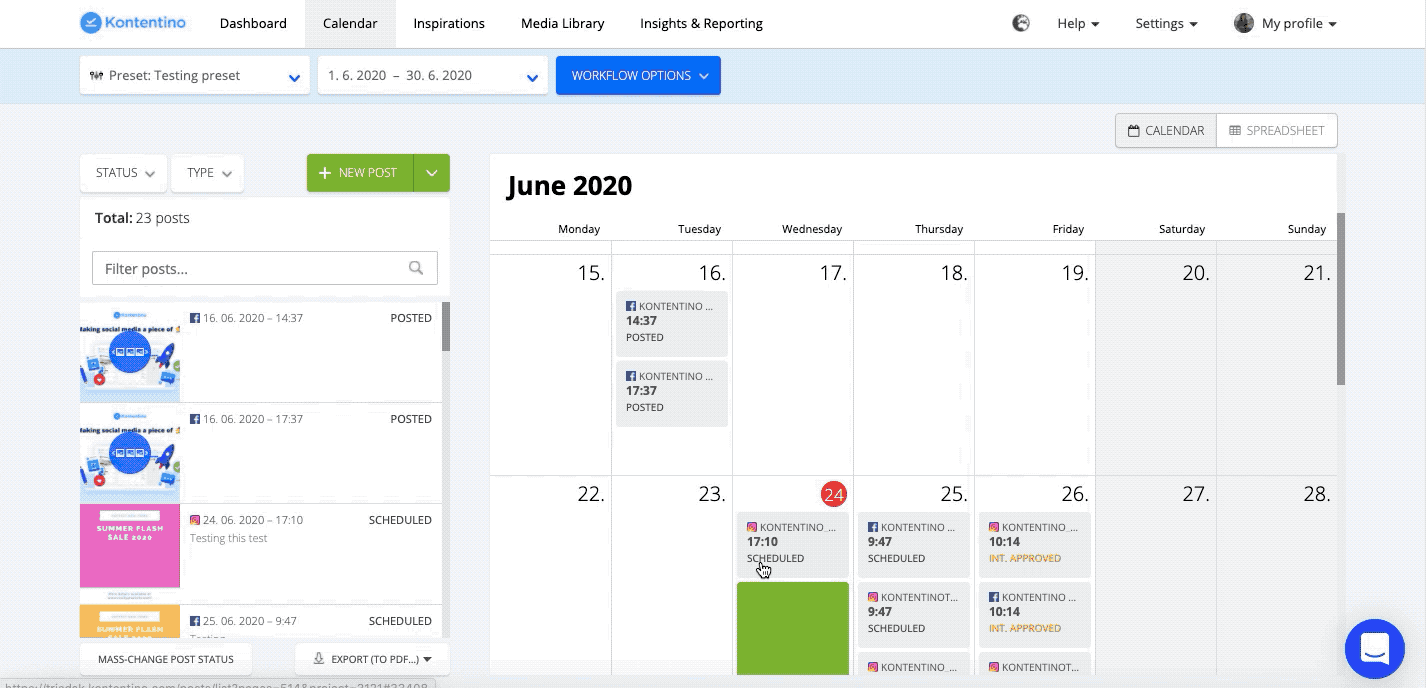Open Insights & Reporting tab
The height and width of the screenshot is (688, 1426).
pyautogui.click(x=701, y=23)
